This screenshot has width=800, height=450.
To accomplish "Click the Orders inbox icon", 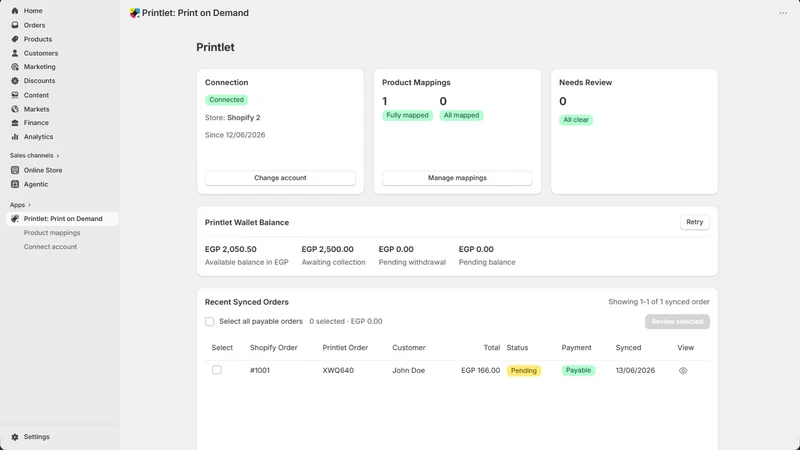I will click(x=15, y=25).
